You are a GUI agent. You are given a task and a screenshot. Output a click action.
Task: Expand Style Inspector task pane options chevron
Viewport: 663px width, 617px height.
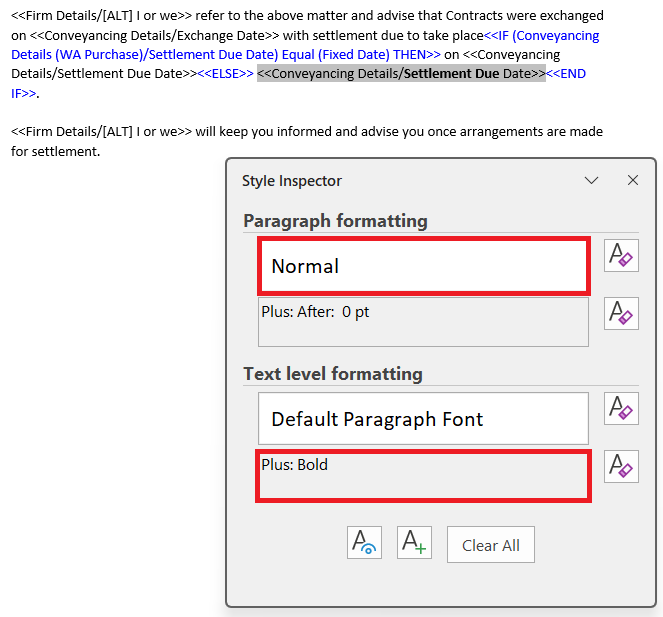coord(591,181)
